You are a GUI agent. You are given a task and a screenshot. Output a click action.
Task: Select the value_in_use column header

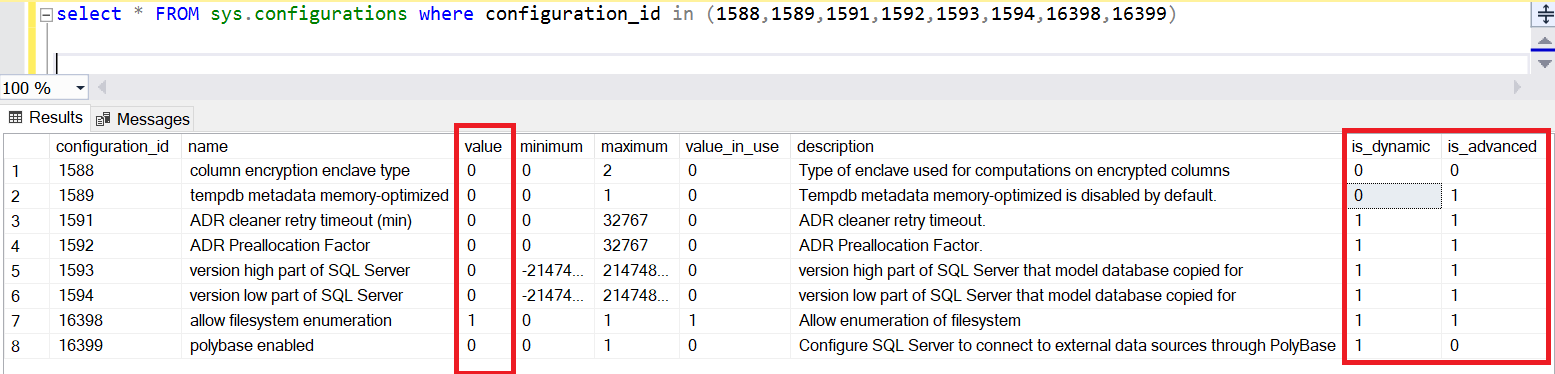[734, 146]
